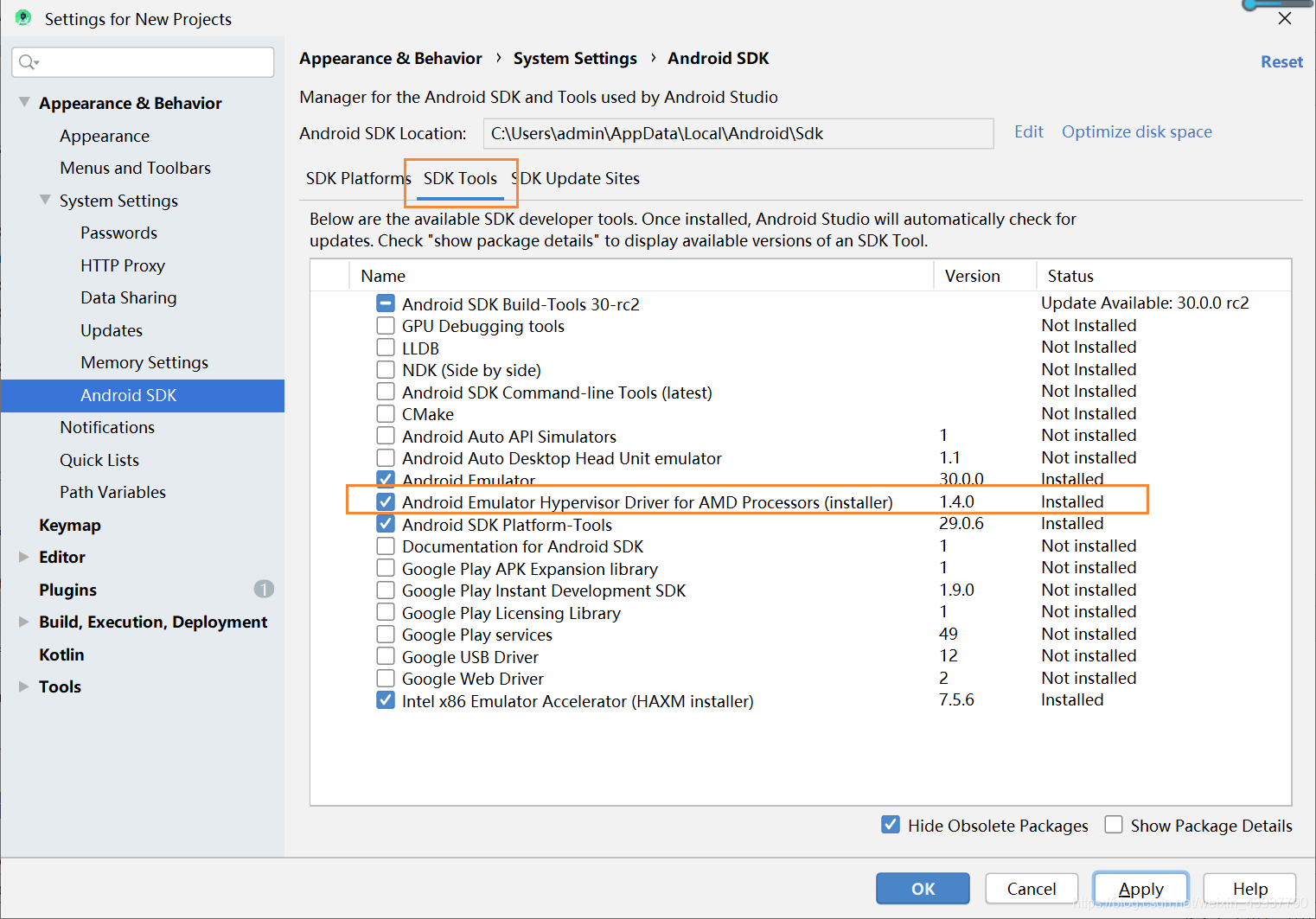Click Edit next to SDK location
Screen dimensions: 1316x919
pyautogui.click(x=1029, y=131)
